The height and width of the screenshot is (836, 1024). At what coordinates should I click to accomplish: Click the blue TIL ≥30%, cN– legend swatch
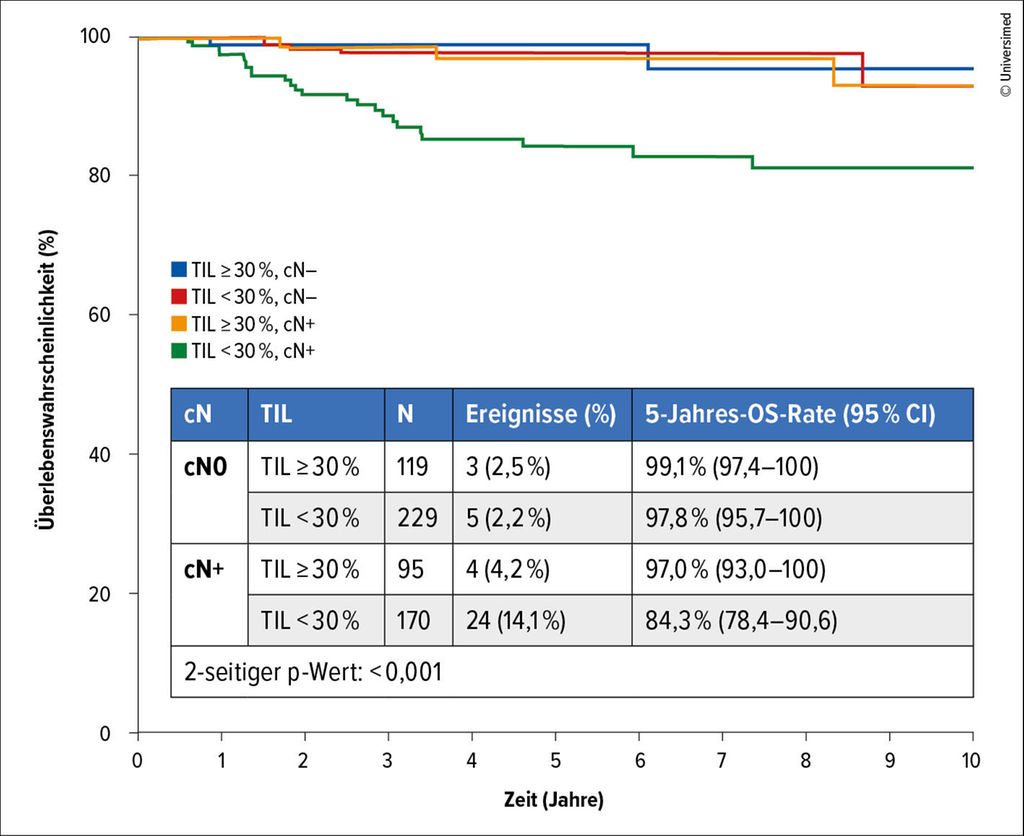[179, 269]
